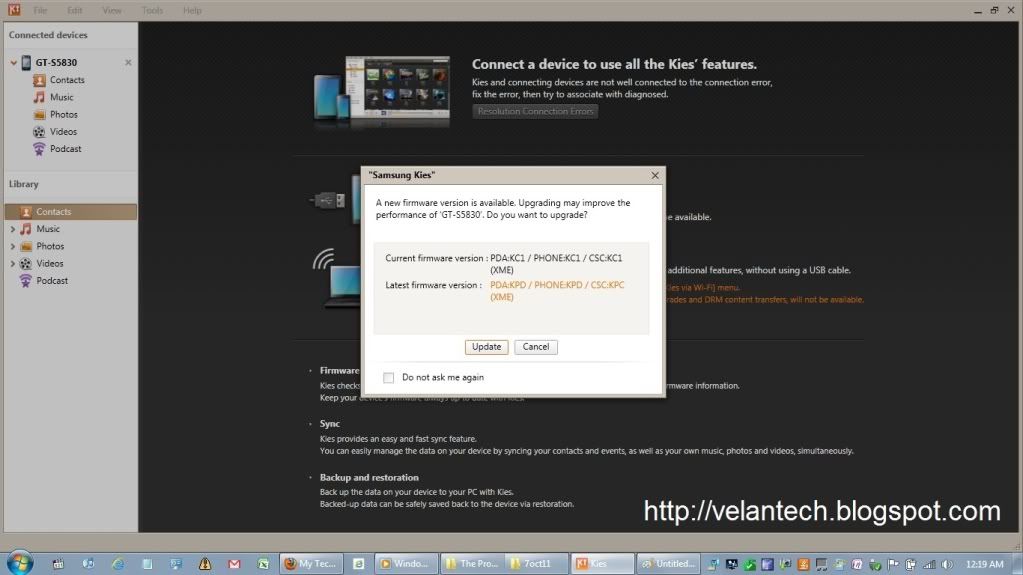
Task: Open Videos under the GT-S5830 device
Action: (x=63, y=131)
